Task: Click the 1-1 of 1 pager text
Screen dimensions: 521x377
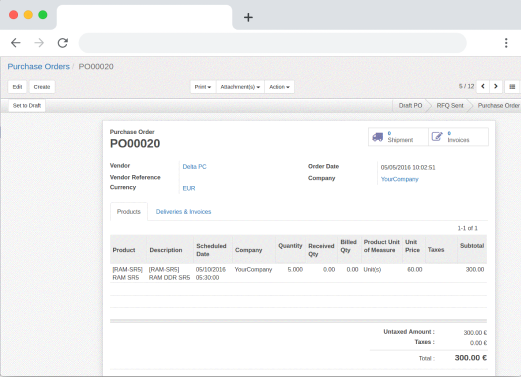Action: tap(467, 228)
